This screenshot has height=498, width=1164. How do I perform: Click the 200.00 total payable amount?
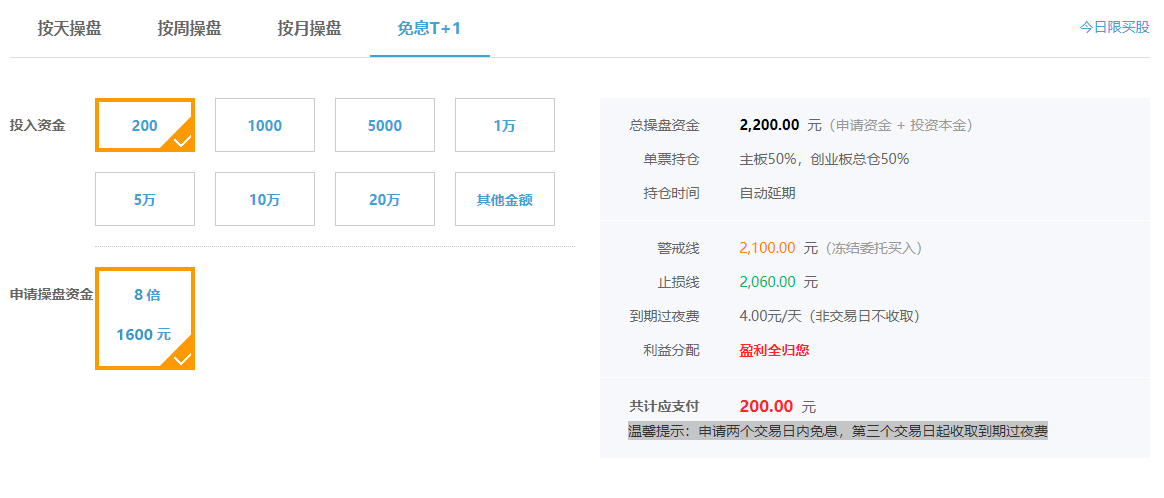[766, 406]
